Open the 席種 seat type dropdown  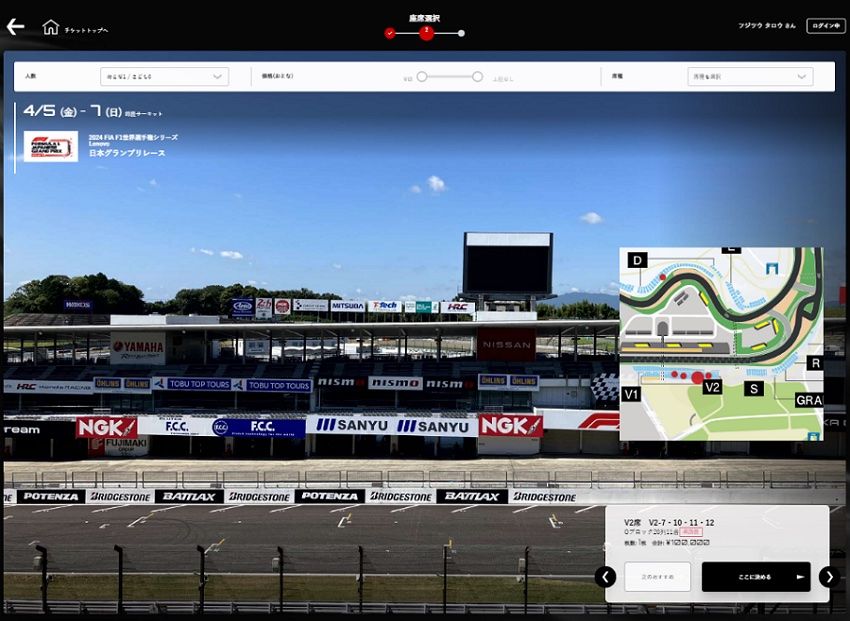click(x=750, y=76)
